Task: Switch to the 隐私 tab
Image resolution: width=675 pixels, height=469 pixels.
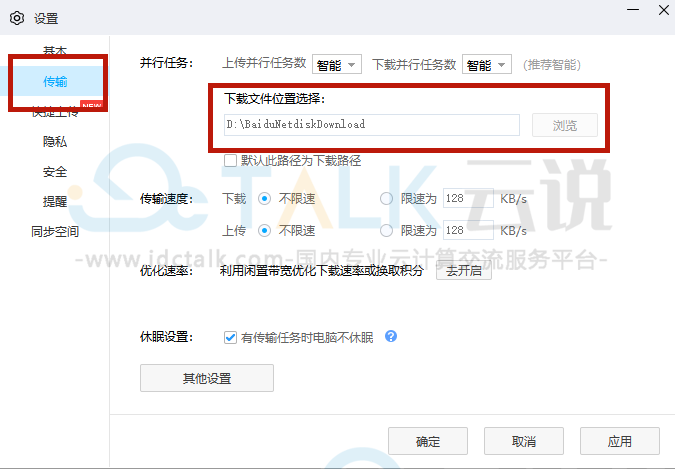Action: coord(55,142)
